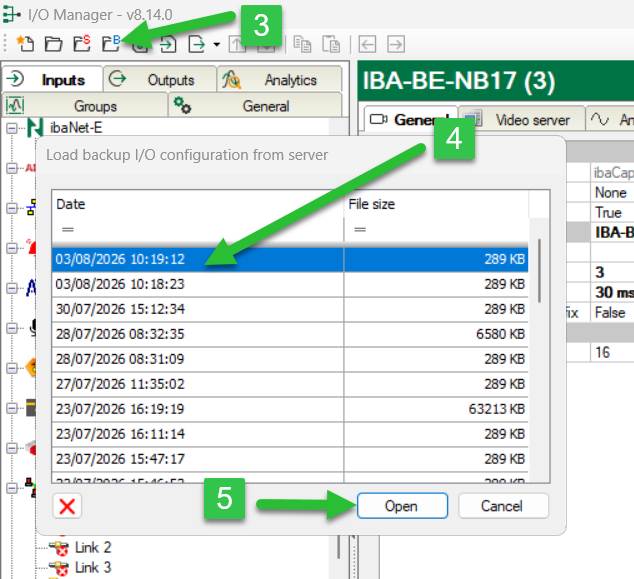This screenshot has height=579, width=634.
Task: Click the load from server icon with red S
Action: [82, 43]
